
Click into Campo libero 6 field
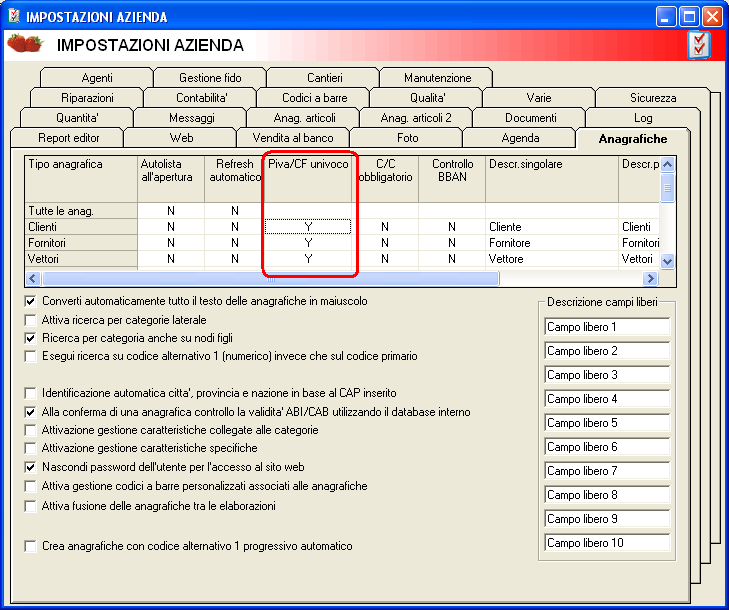click(606, 447)
